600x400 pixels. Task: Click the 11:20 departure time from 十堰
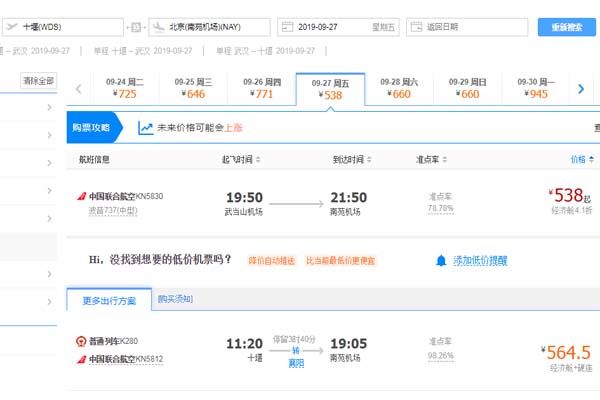244,344
